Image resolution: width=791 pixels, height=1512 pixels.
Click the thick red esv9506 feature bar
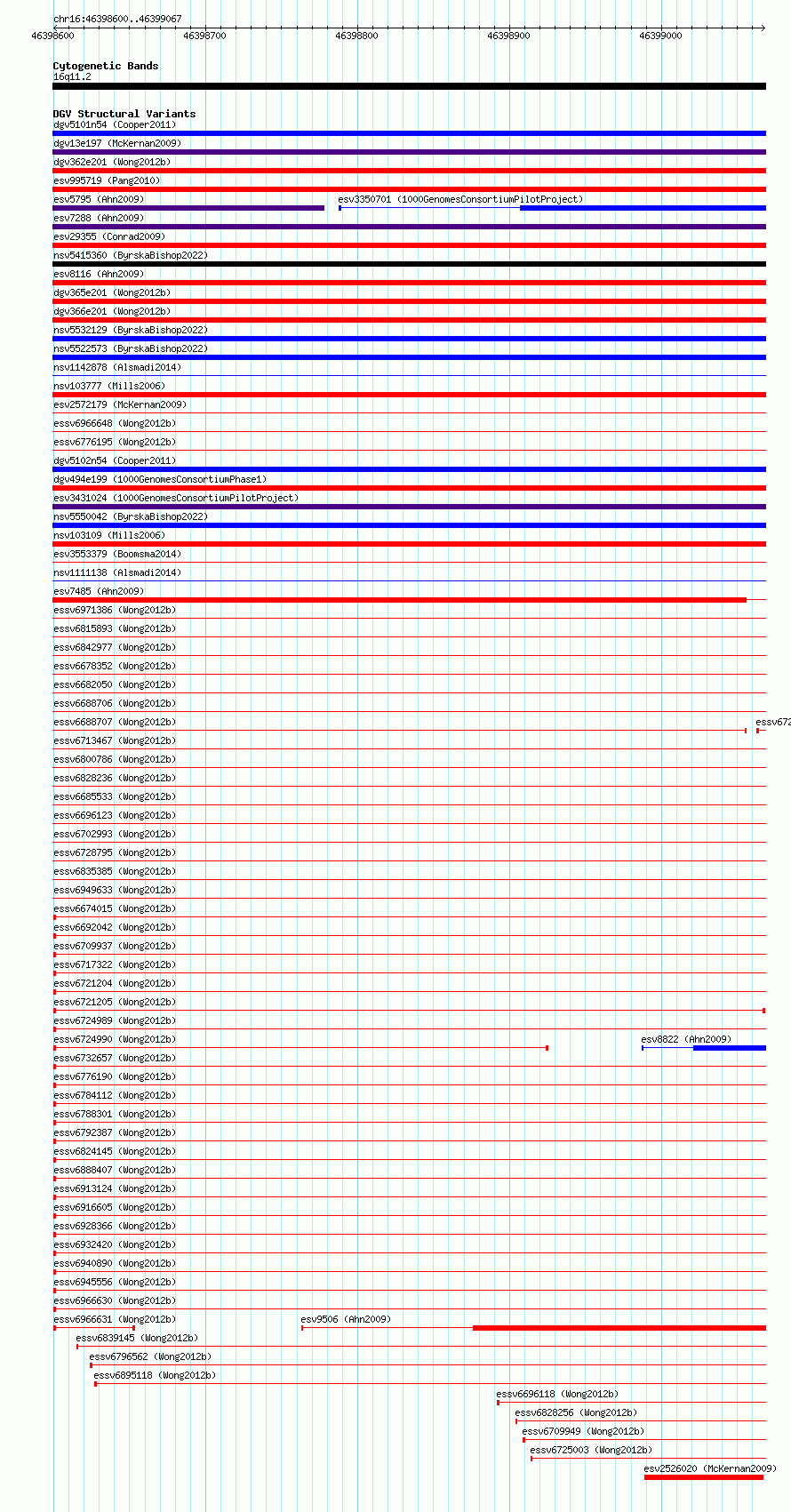point(619,1328)
